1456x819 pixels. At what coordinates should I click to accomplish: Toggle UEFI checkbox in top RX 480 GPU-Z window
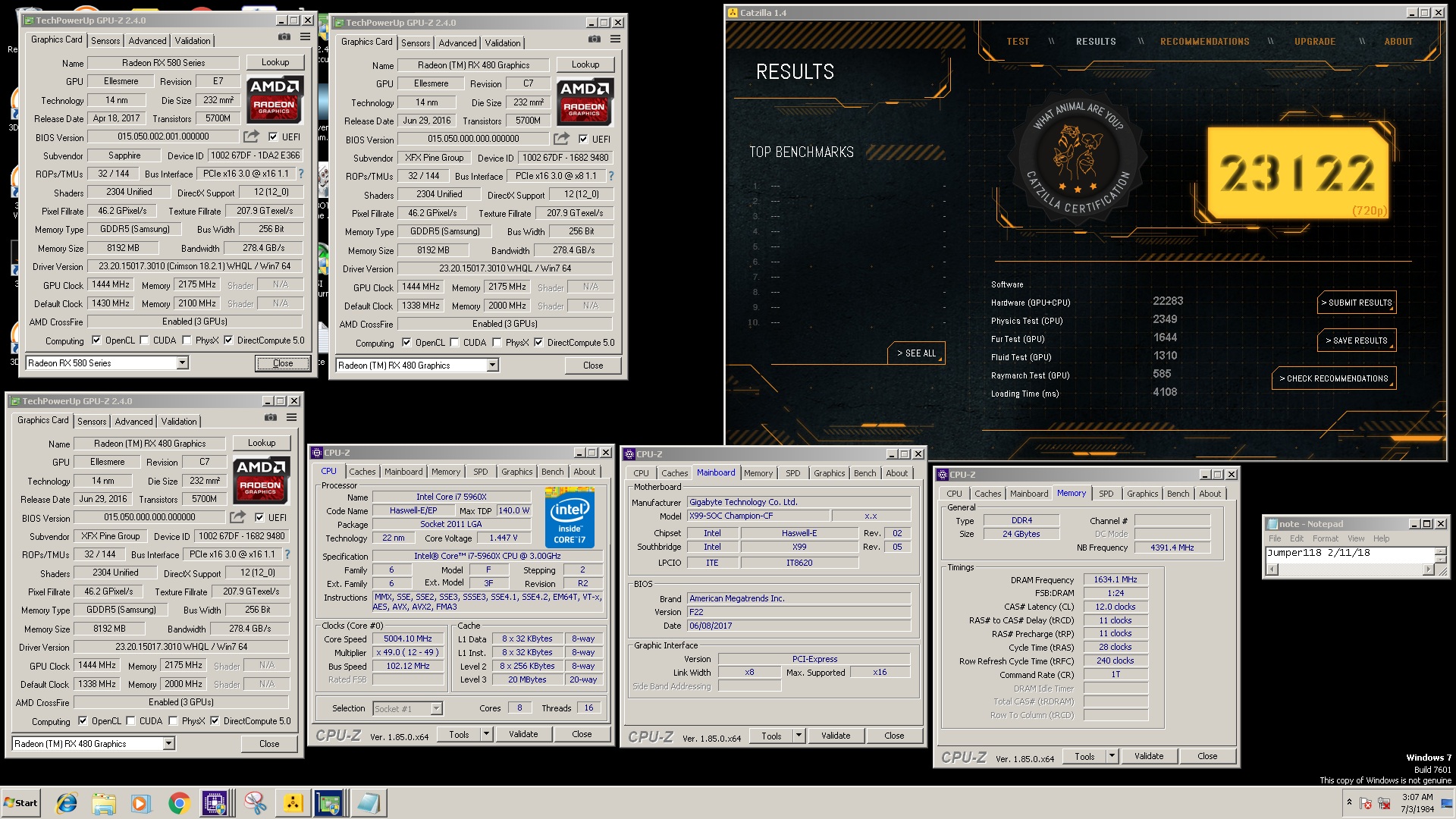583,139
